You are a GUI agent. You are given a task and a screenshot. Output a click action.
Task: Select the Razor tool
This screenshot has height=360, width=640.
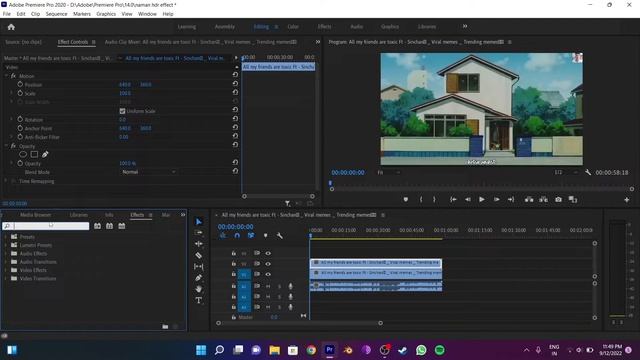(x=199, y=256)
